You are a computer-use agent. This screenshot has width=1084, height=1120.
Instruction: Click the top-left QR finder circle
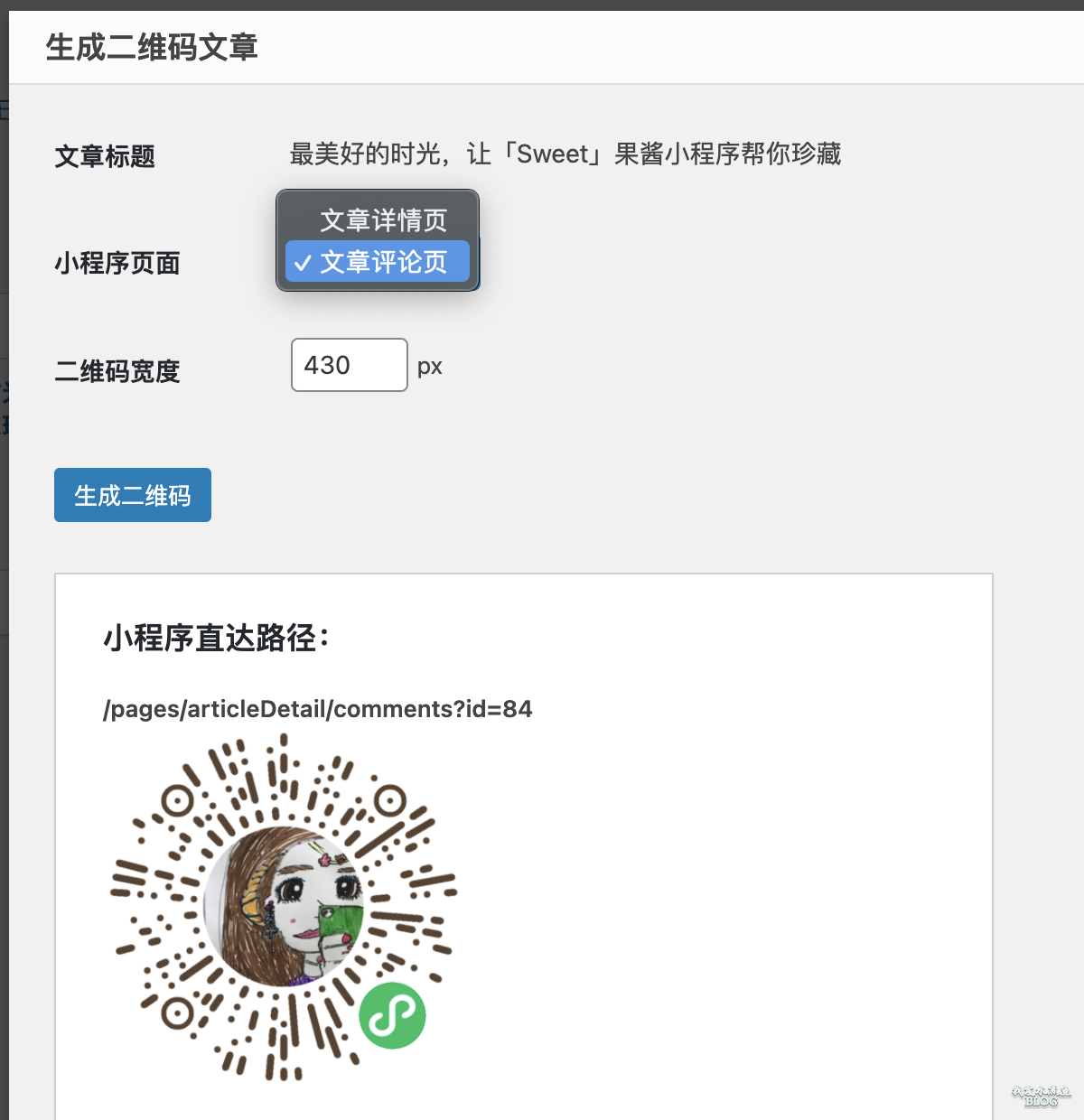tap(177, 801)
